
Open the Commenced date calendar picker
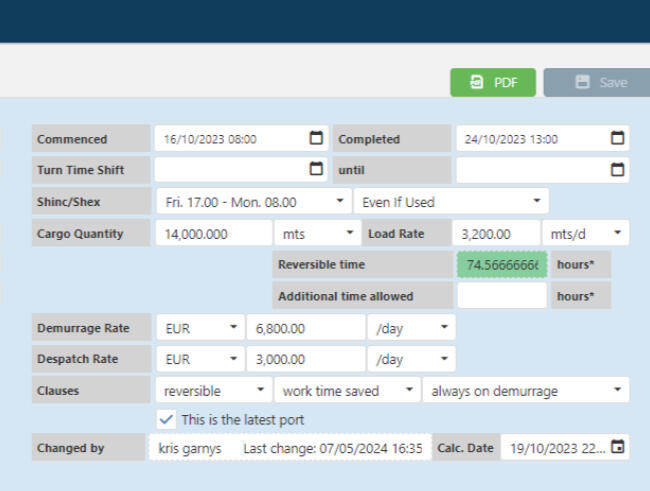316,139
